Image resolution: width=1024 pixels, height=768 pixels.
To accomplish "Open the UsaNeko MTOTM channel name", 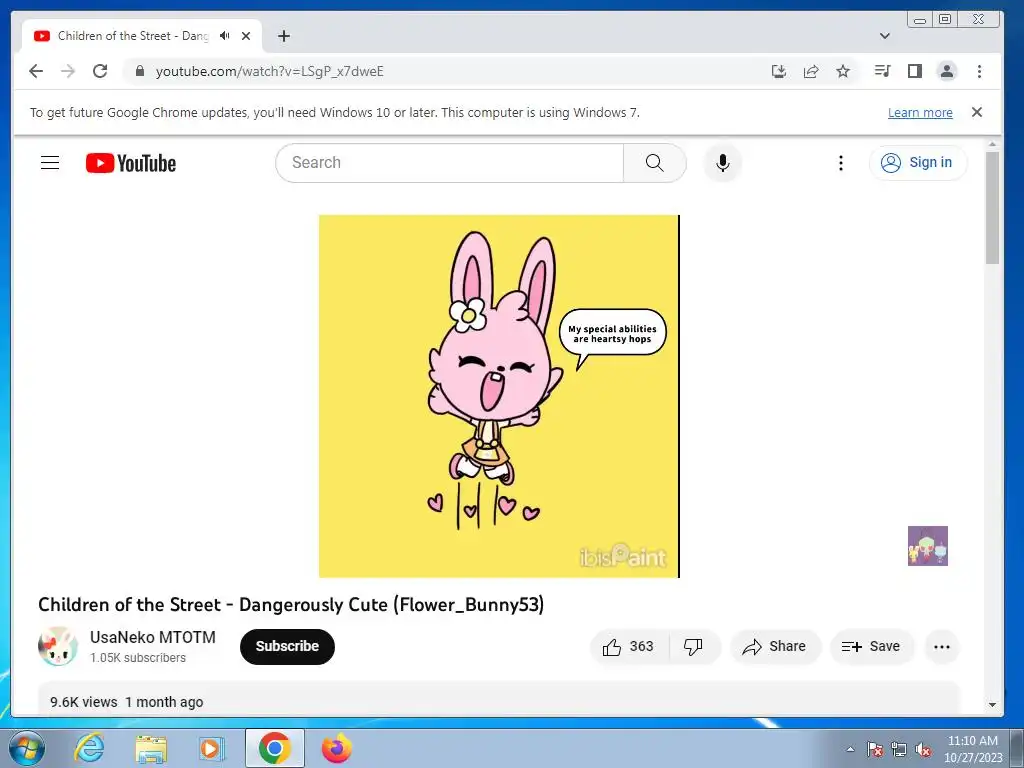I will (x=153, y=637).
